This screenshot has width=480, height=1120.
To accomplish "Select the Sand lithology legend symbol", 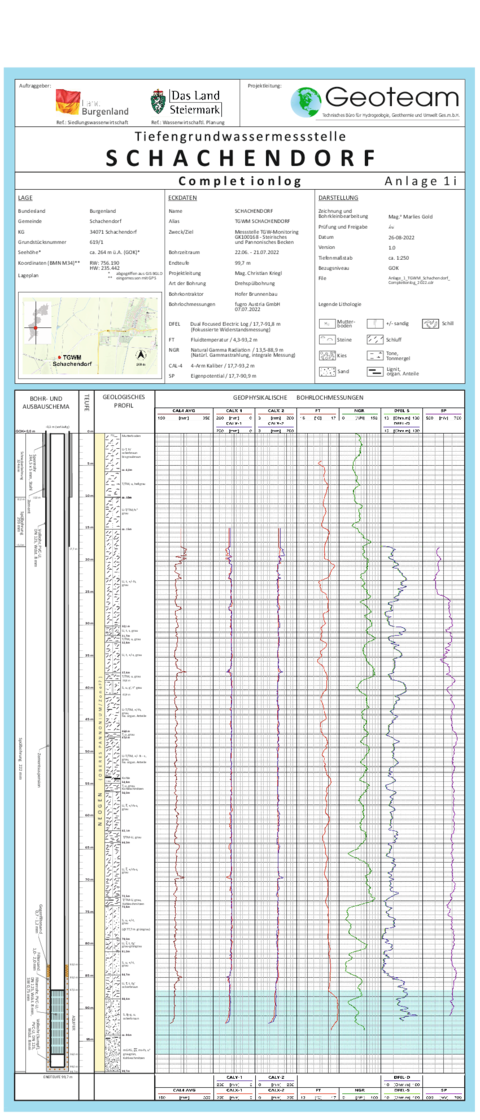I will click(326, 372).
